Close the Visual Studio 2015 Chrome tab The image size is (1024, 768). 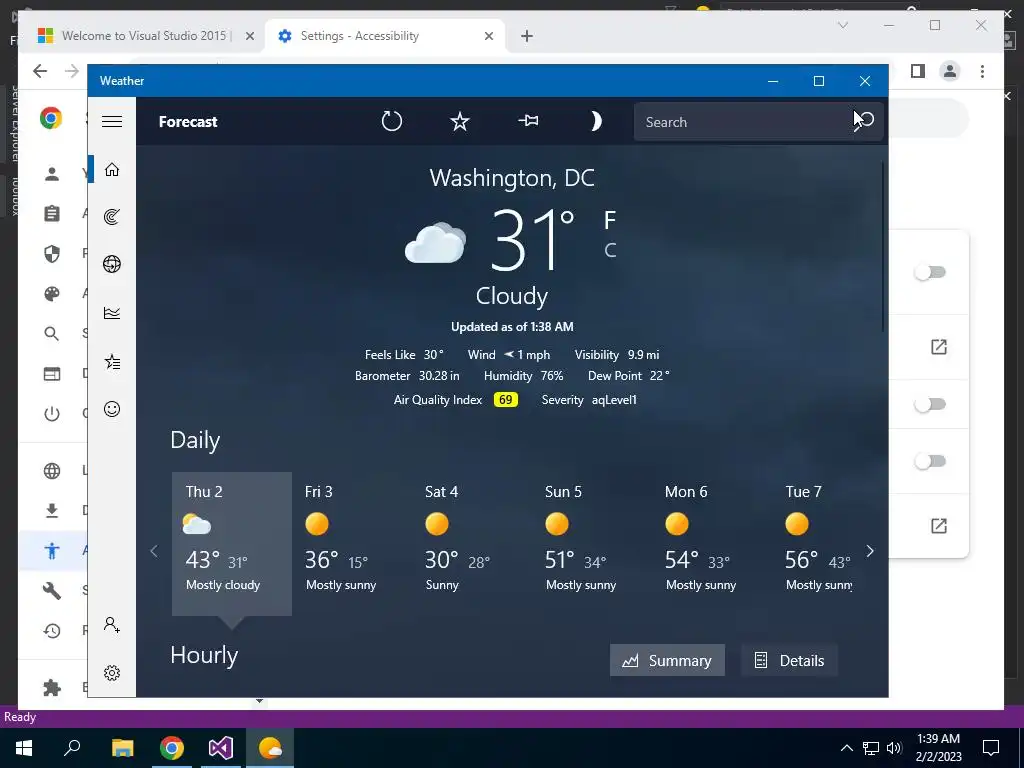tap(249, 37)
